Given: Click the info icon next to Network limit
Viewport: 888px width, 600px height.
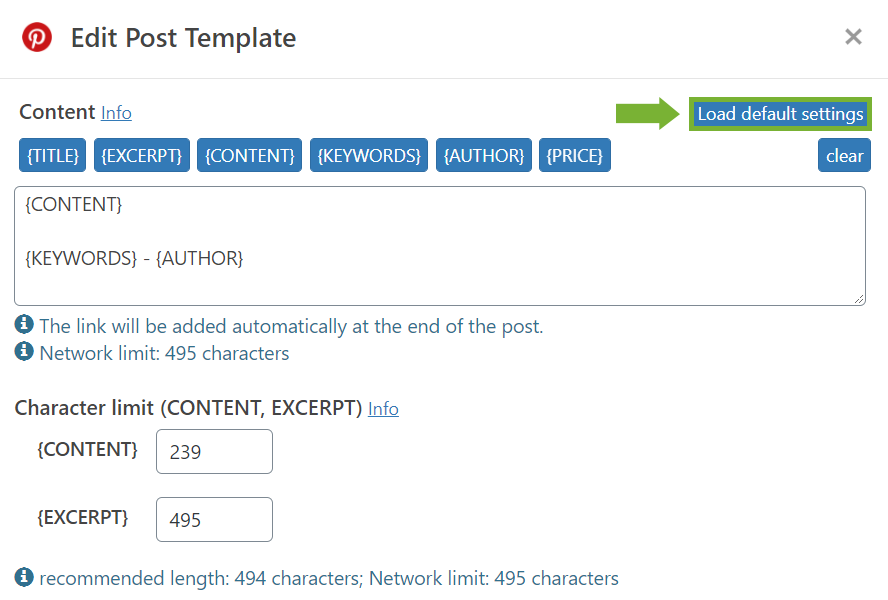Looking at the screenshot, I should [x=24, y=351].
